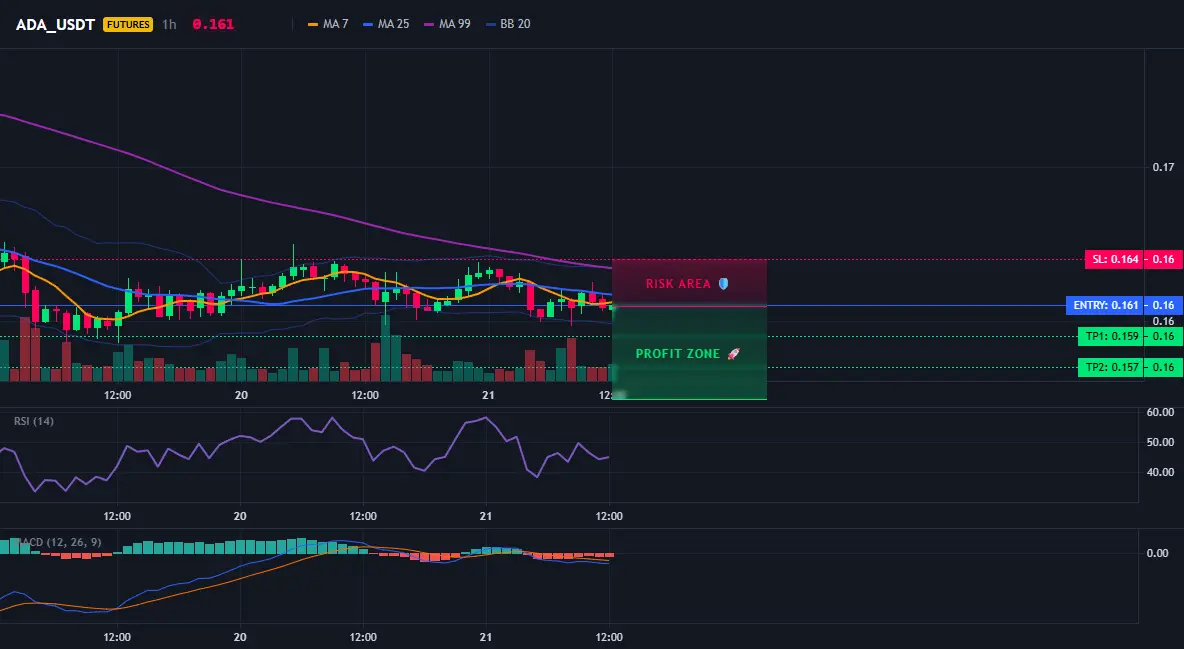This screenshot has height=649, width=1184.
Task: Click the TP1: 0.159 price tag
Action: pos(1111,336)
